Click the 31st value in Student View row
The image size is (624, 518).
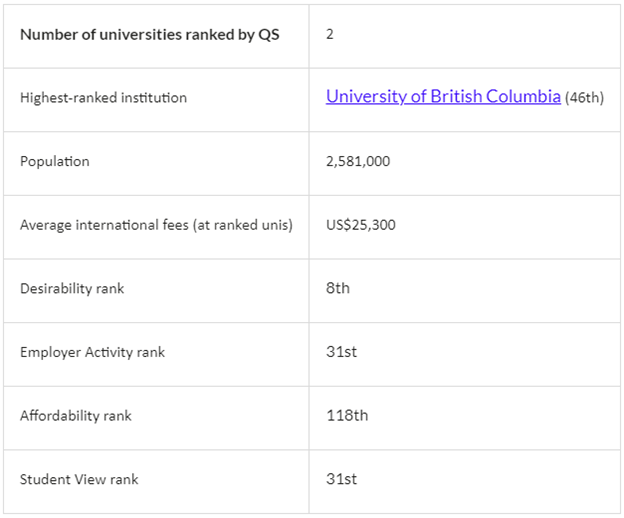coord(341,479)
